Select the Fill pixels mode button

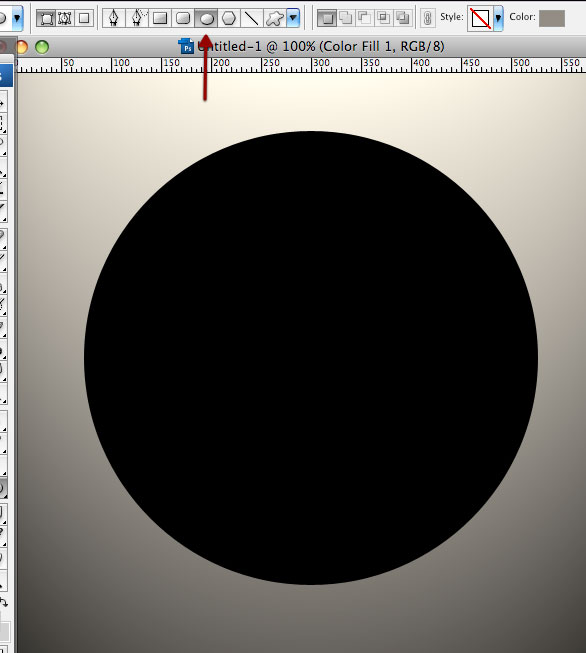pyautogui.click(x=84, y=18)
